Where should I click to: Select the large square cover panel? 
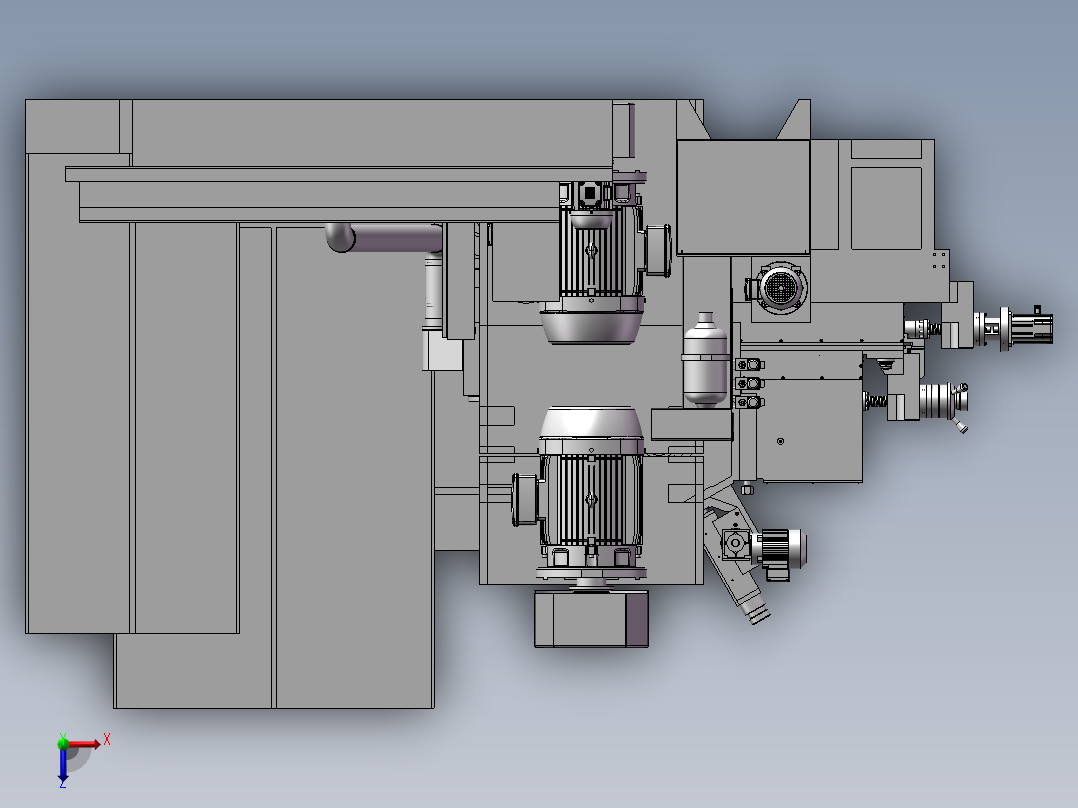coord(742,197)
